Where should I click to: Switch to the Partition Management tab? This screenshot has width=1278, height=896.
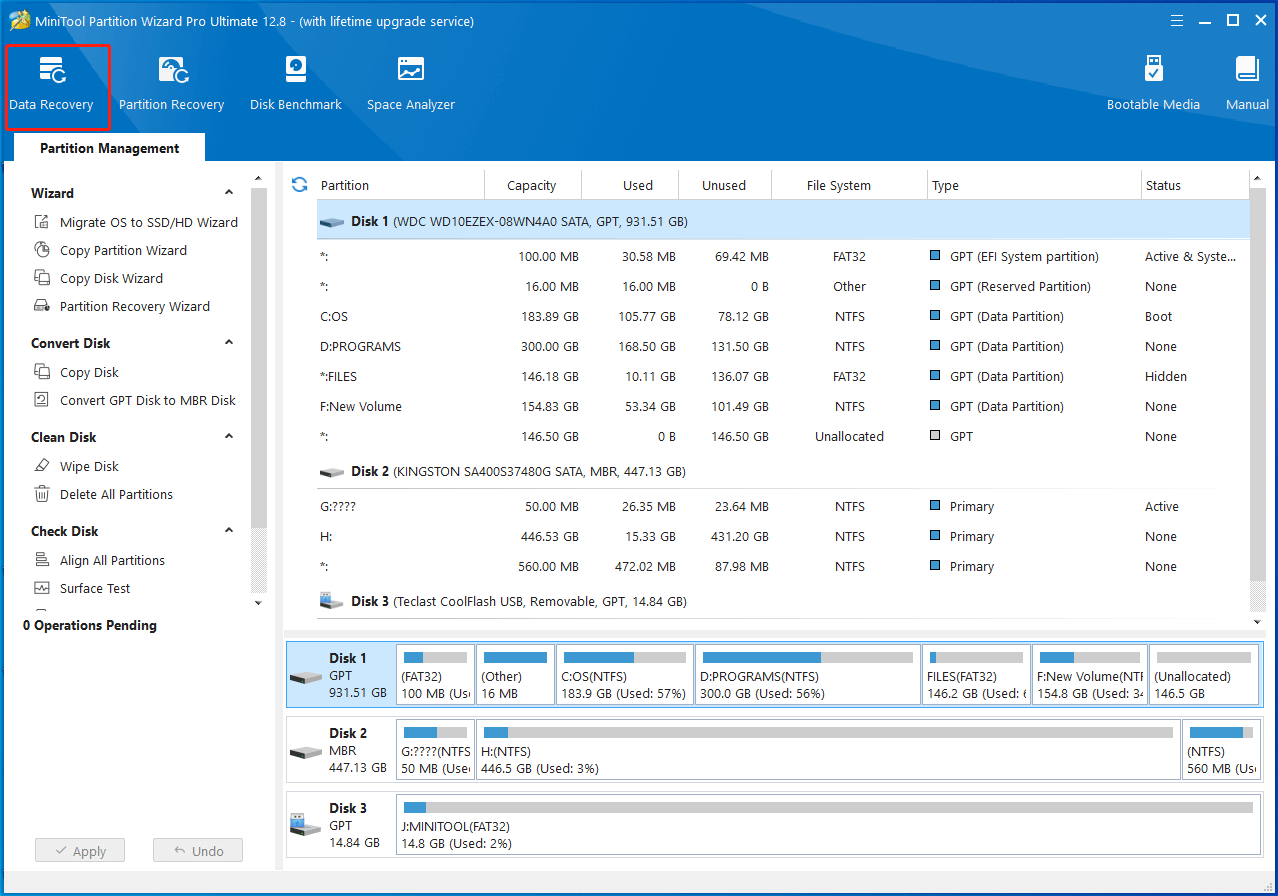[110, 148]
